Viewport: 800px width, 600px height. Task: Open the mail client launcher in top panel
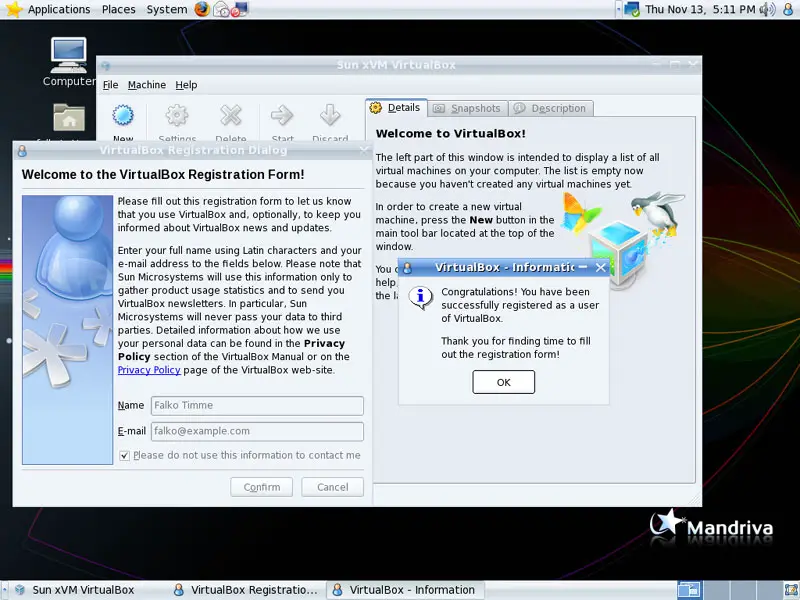coord(221,9)
